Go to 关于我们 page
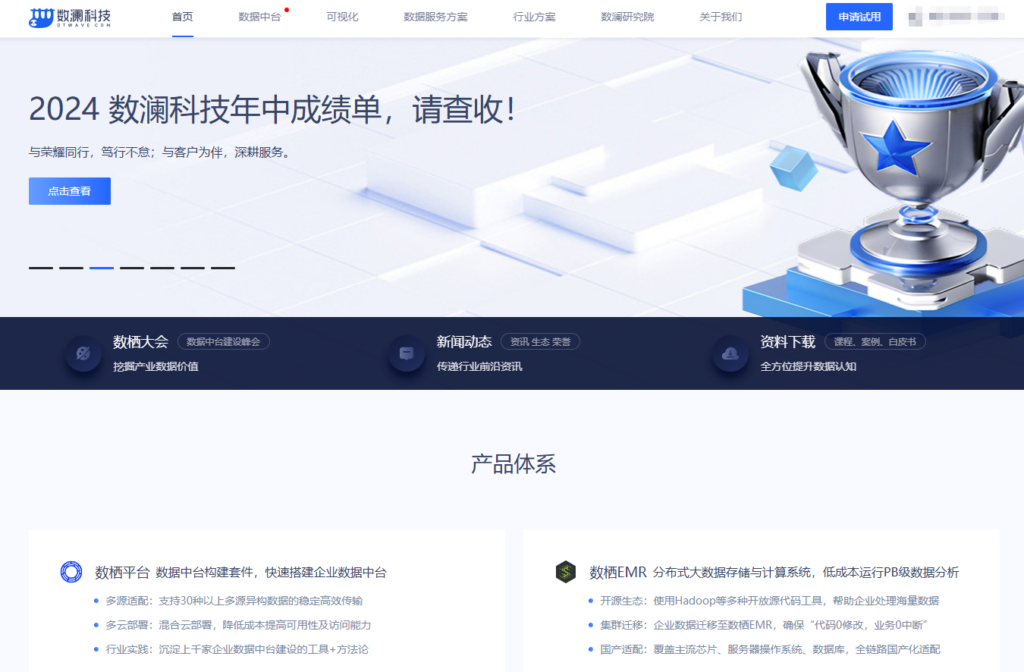Screen dimensions: 1024x672 click(x=720, y=17)
